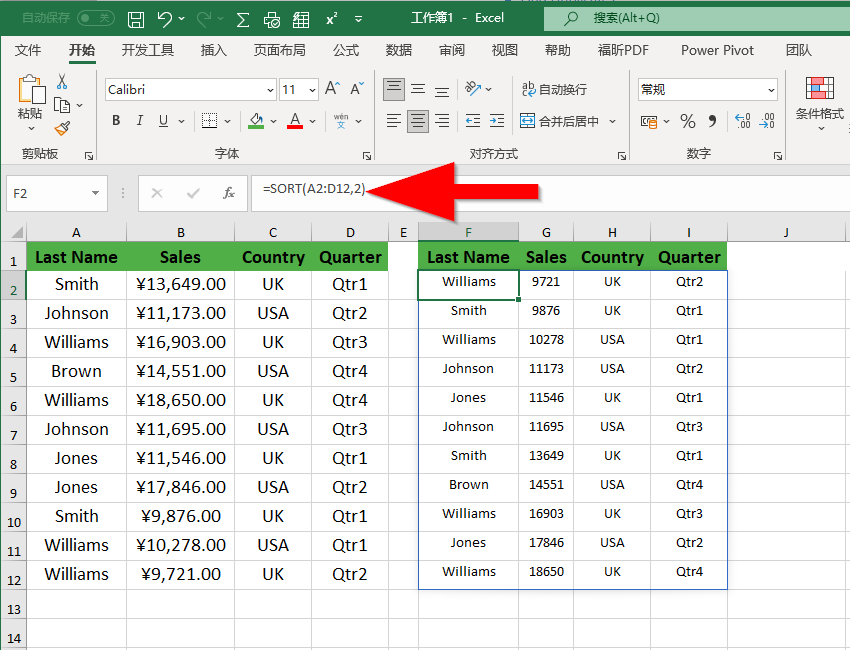The image size is (850, 650).
Task: Click the superscript x² icon
Action: 331,20
